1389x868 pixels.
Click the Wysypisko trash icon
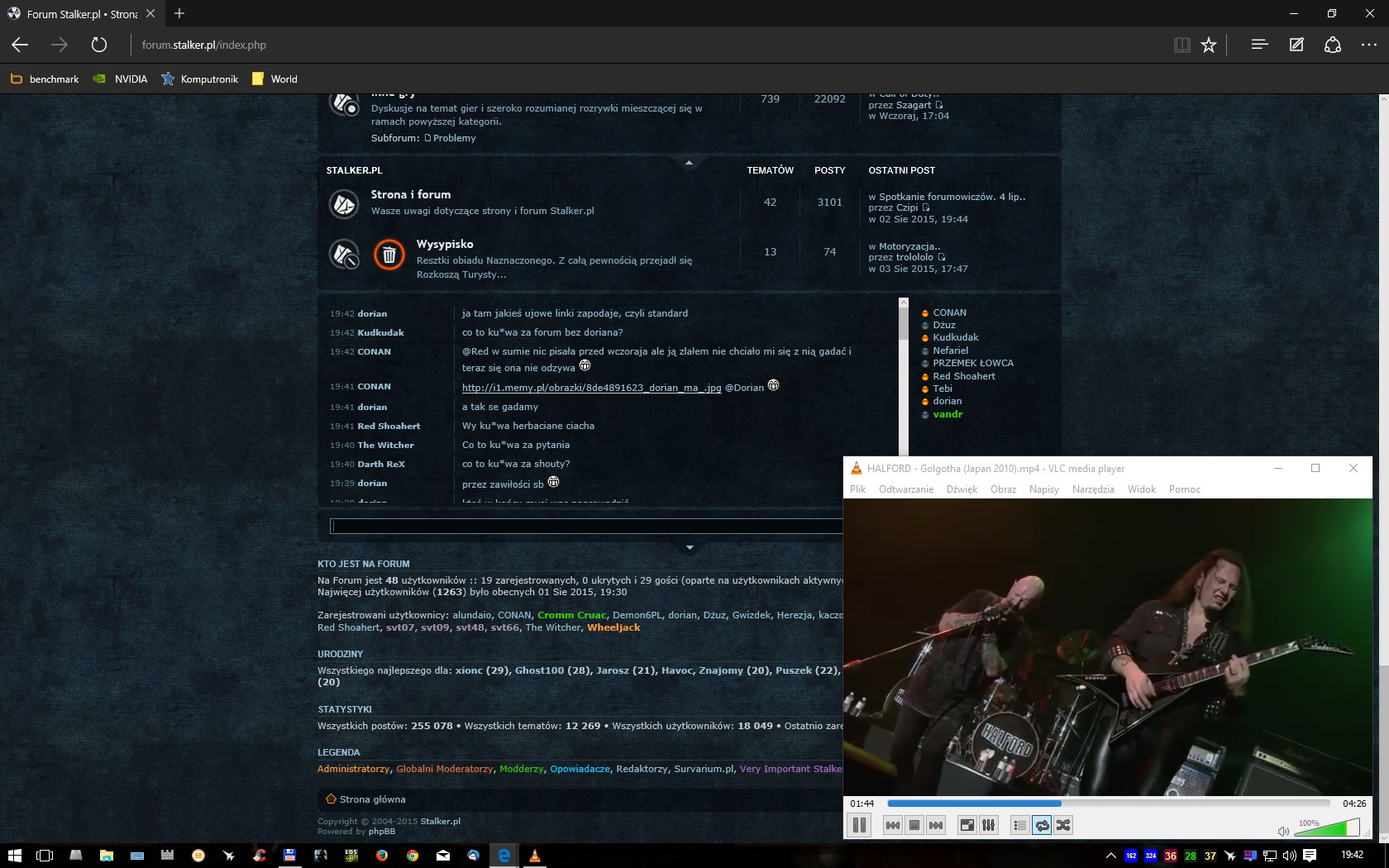point(389,255)
